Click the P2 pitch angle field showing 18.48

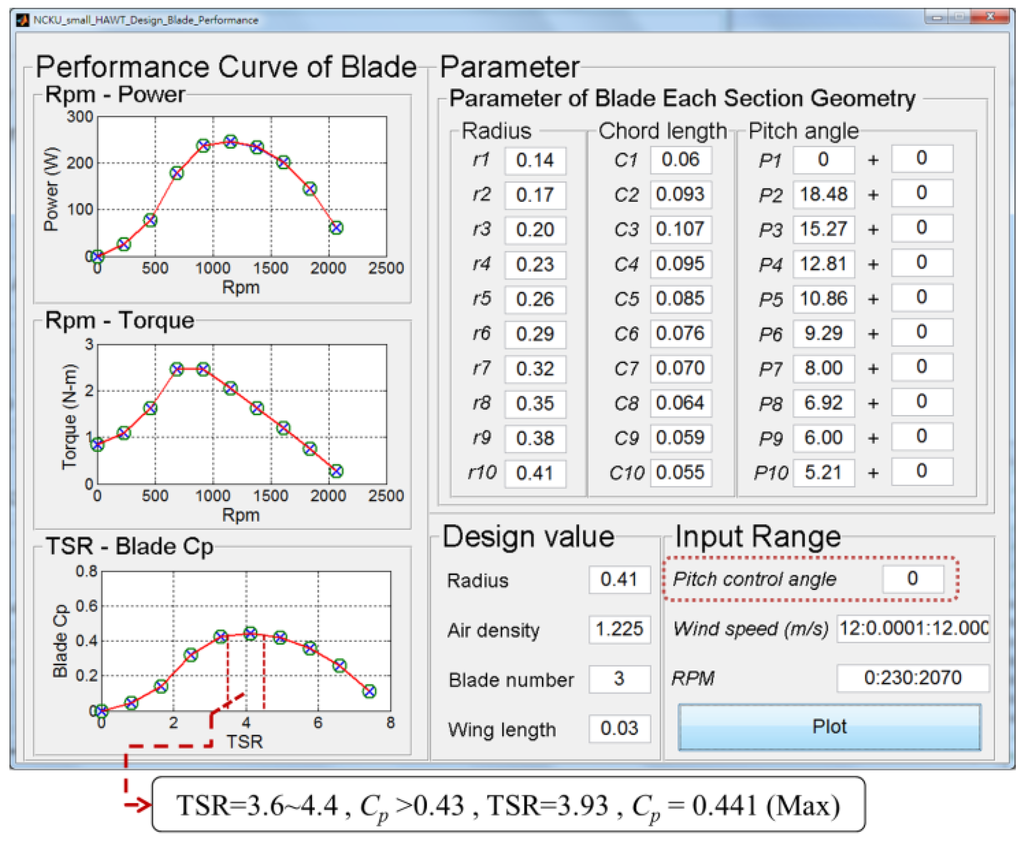click(x=824, y=194)
